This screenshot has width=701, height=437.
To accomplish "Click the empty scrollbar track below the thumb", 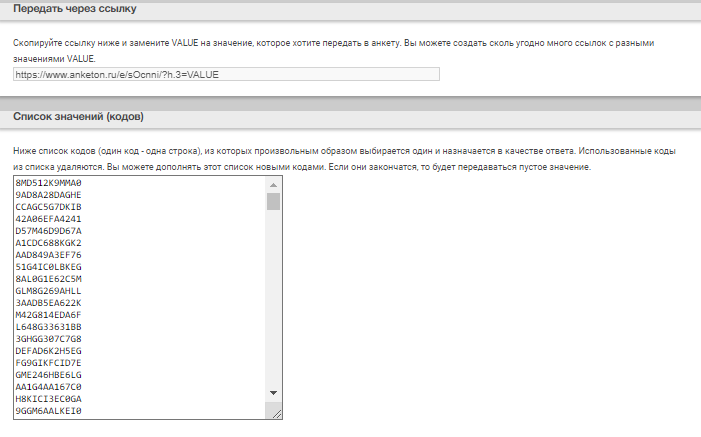I will (273, 300).
